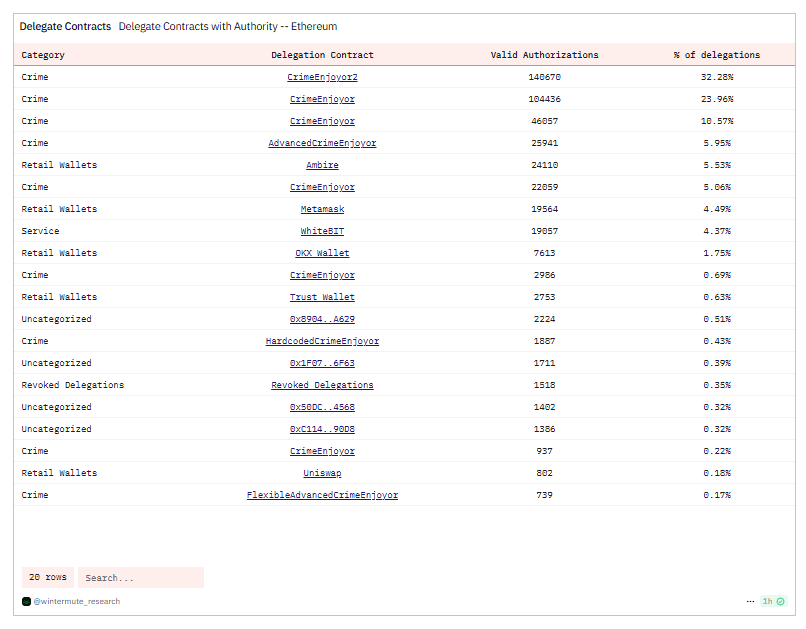This screenshot has height=629, width=806.
Task: Open the 0x1F07..6F63 contract link
Action: [x=322, y=363]
